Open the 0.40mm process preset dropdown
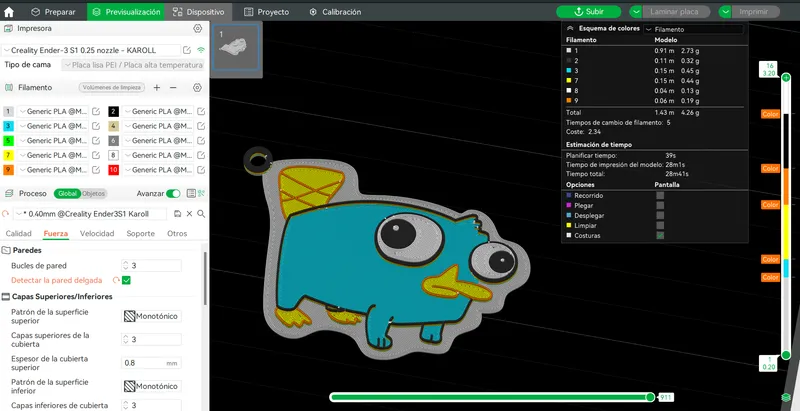 (90, 214)
